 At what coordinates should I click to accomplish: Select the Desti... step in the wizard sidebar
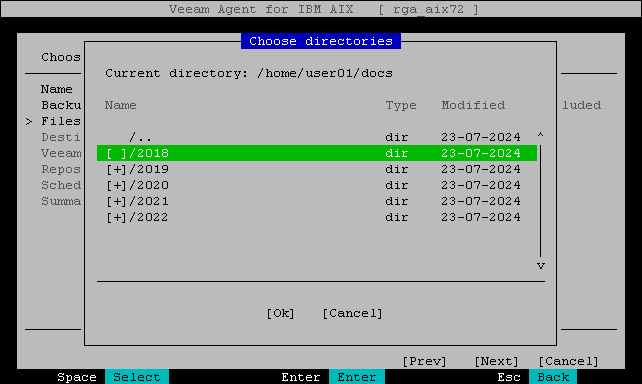coord(61,137)
